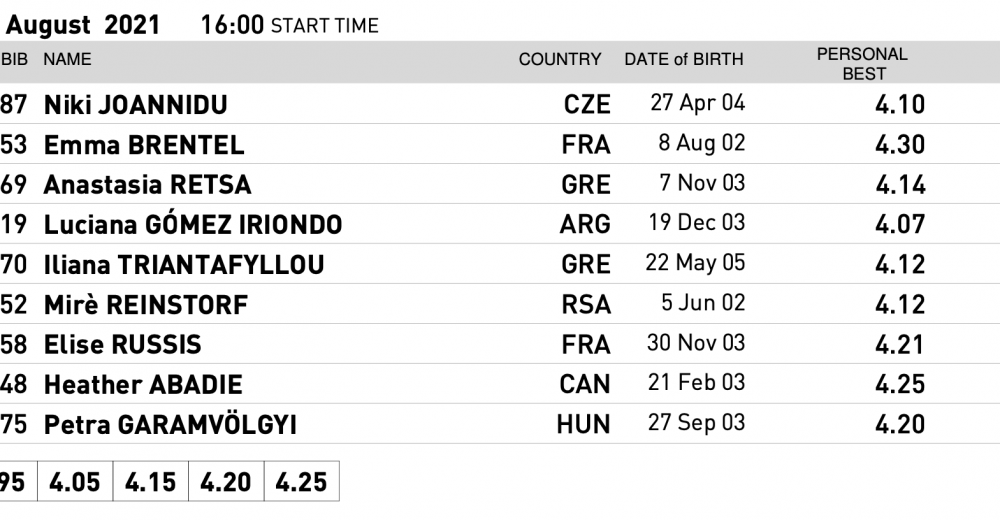Select athlete name Emma BRENTEL
1000x520 pixels.
[x=144, y=145]
